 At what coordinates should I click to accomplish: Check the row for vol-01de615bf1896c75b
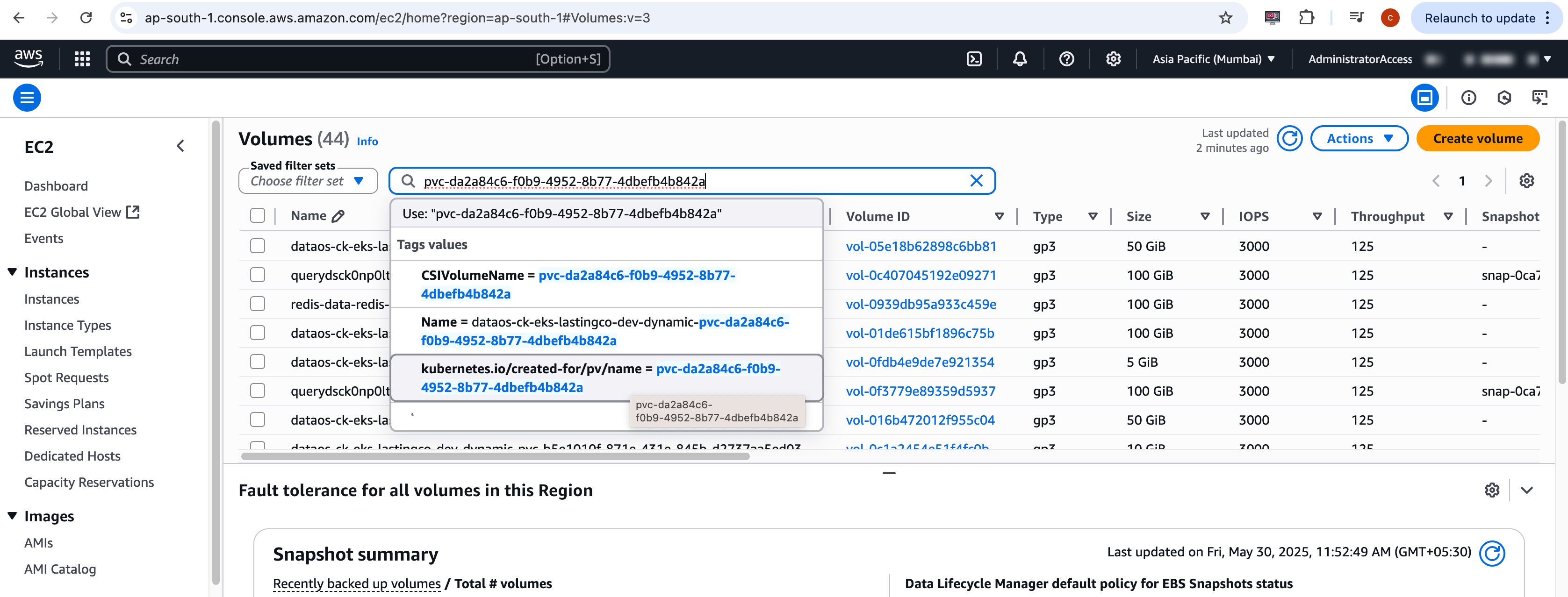click(258, 333)
